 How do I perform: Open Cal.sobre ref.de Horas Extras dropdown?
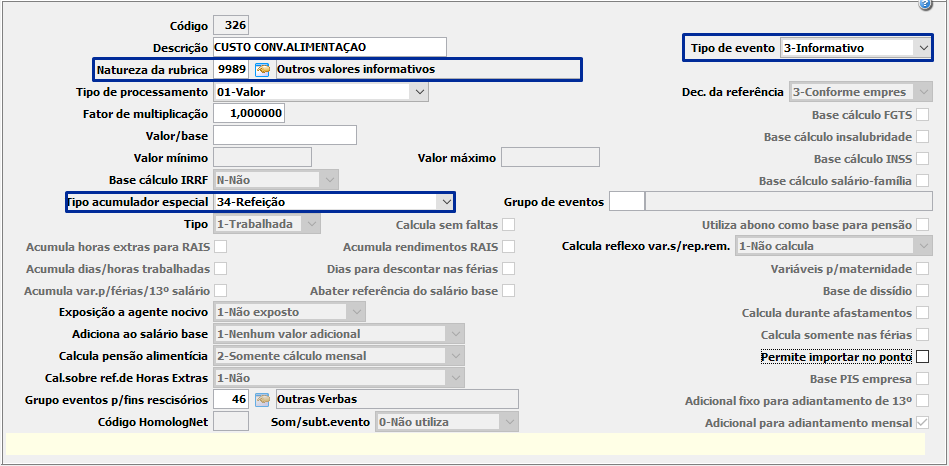[x=339, y=378]
